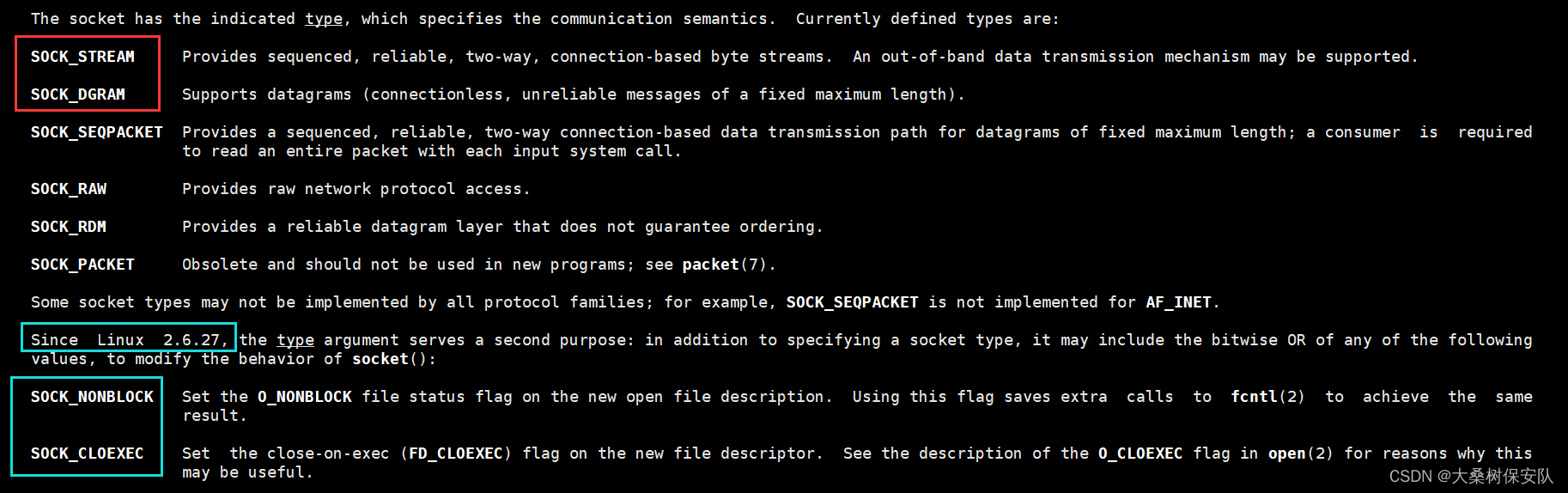Click the FD_CLOEXEC text in parentheses
The image size is (1568, 493).
[x=455, y=453]
